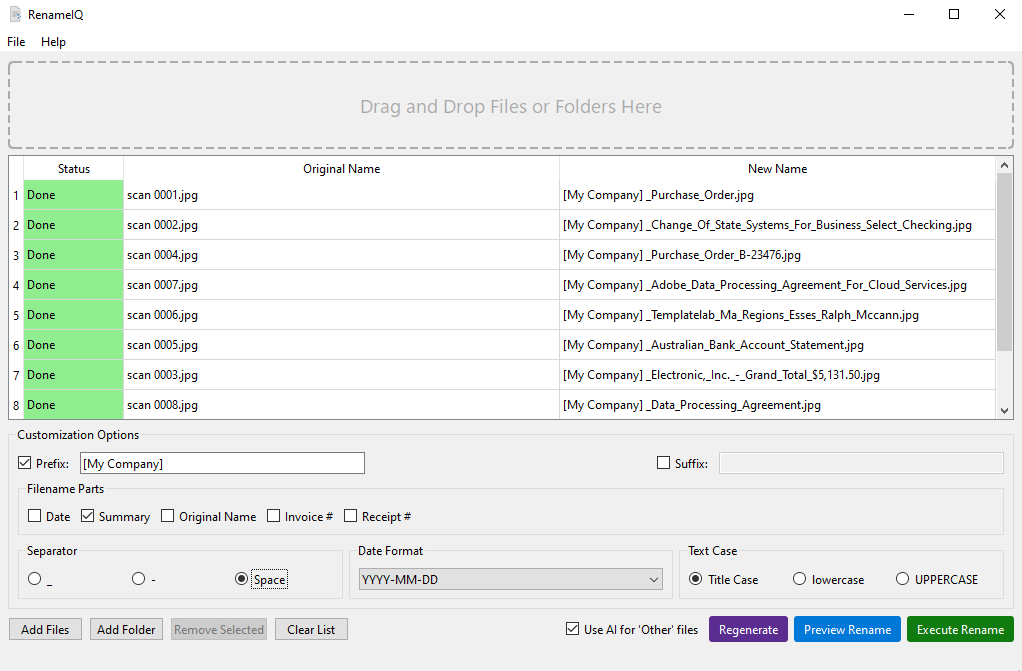Click the Add Files button
Viewport: 1022px width, 671px height.
tap(45, 630)
